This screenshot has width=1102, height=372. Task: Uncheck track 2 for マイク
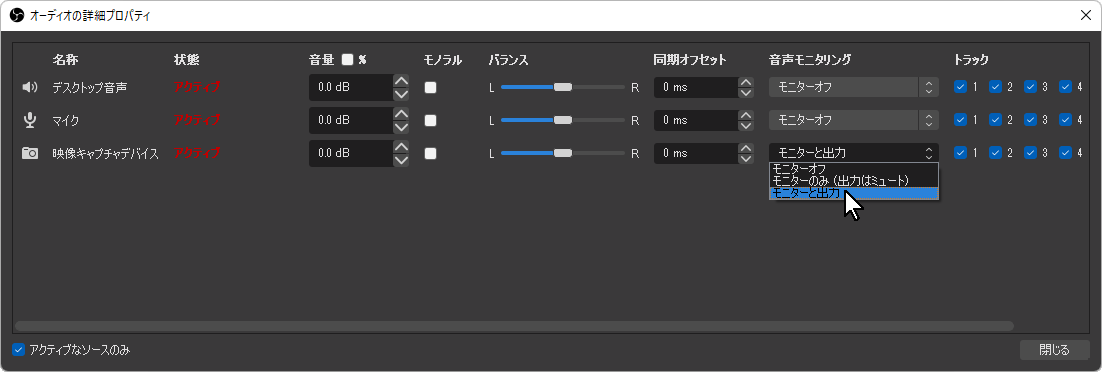[995, 120]
